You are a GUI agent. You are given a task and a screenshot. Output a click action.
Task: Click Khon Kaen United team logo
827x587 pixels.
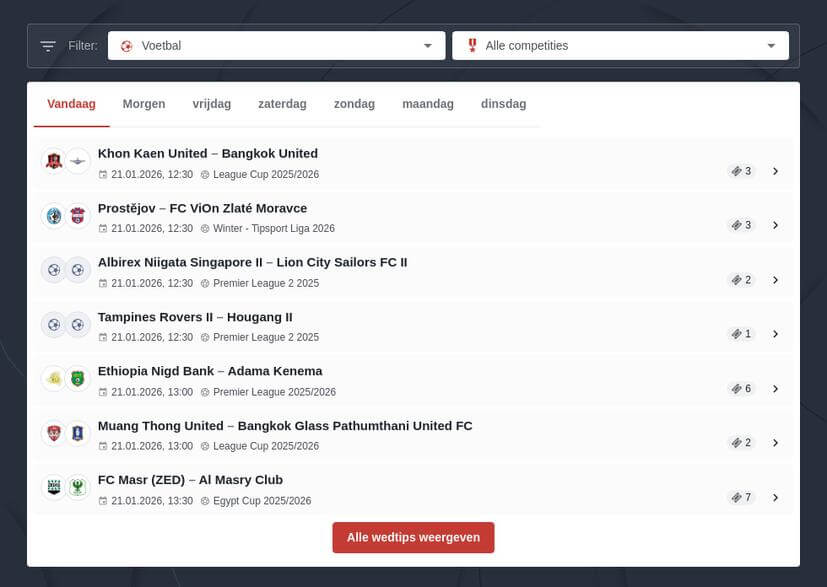coord(54,161)
